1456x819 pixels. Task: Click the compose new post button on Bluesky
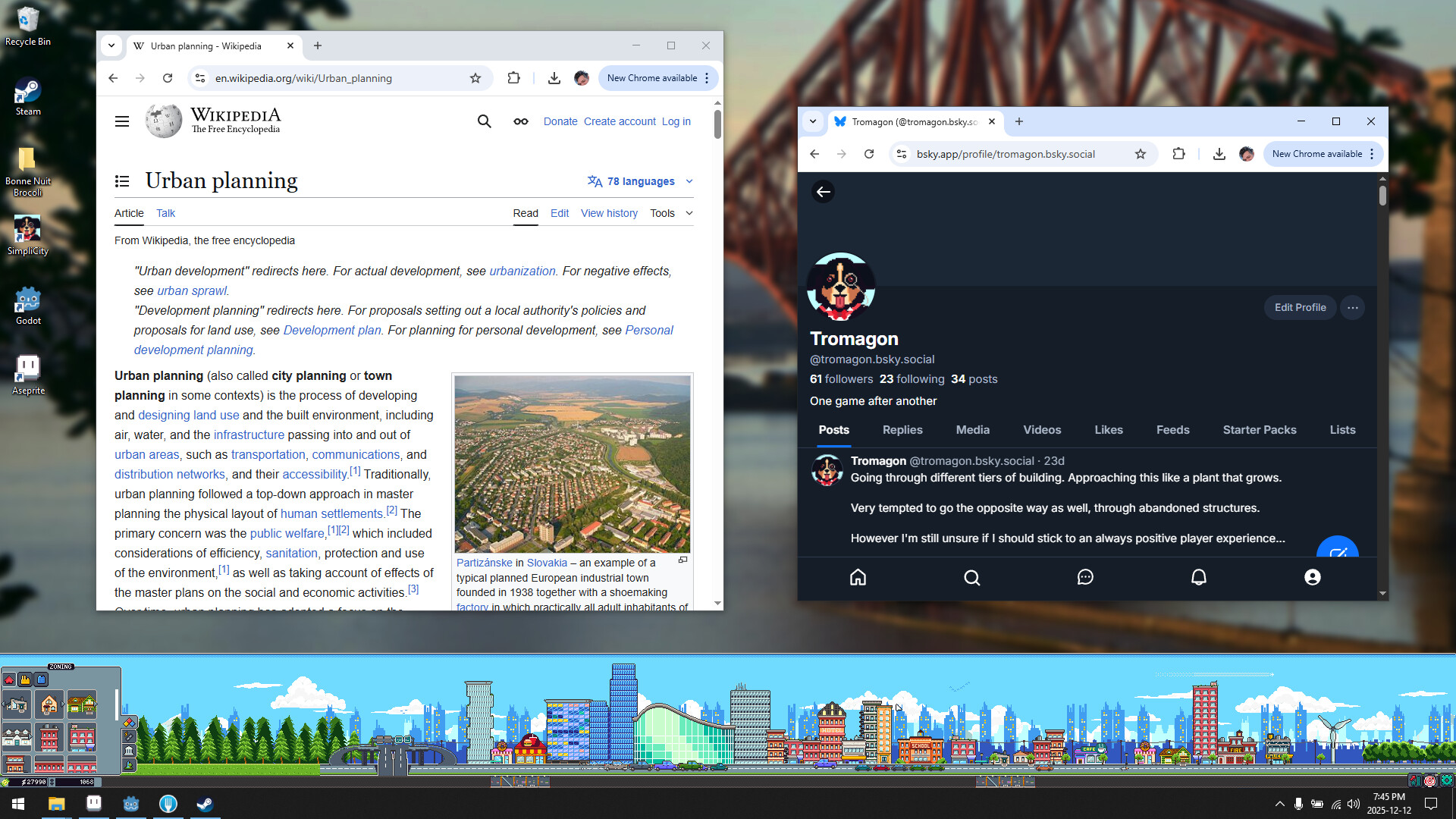click(x=1338, y=554)
